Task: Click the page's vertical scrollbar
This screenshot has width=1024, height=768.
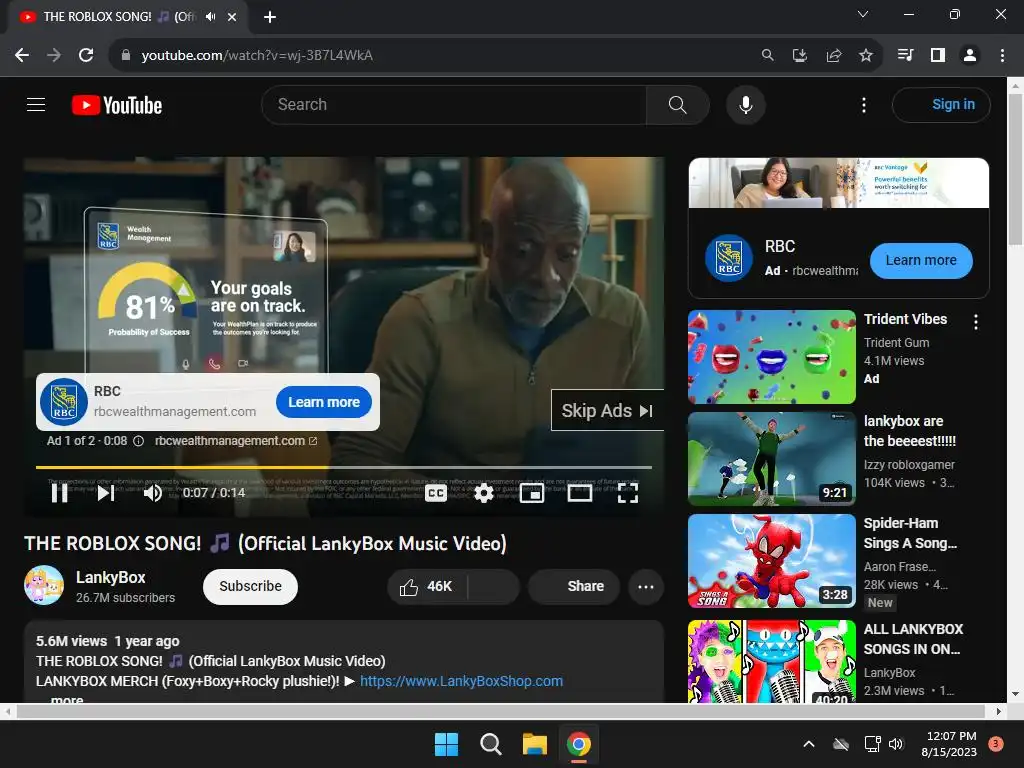Action: tap(1015, 170)
